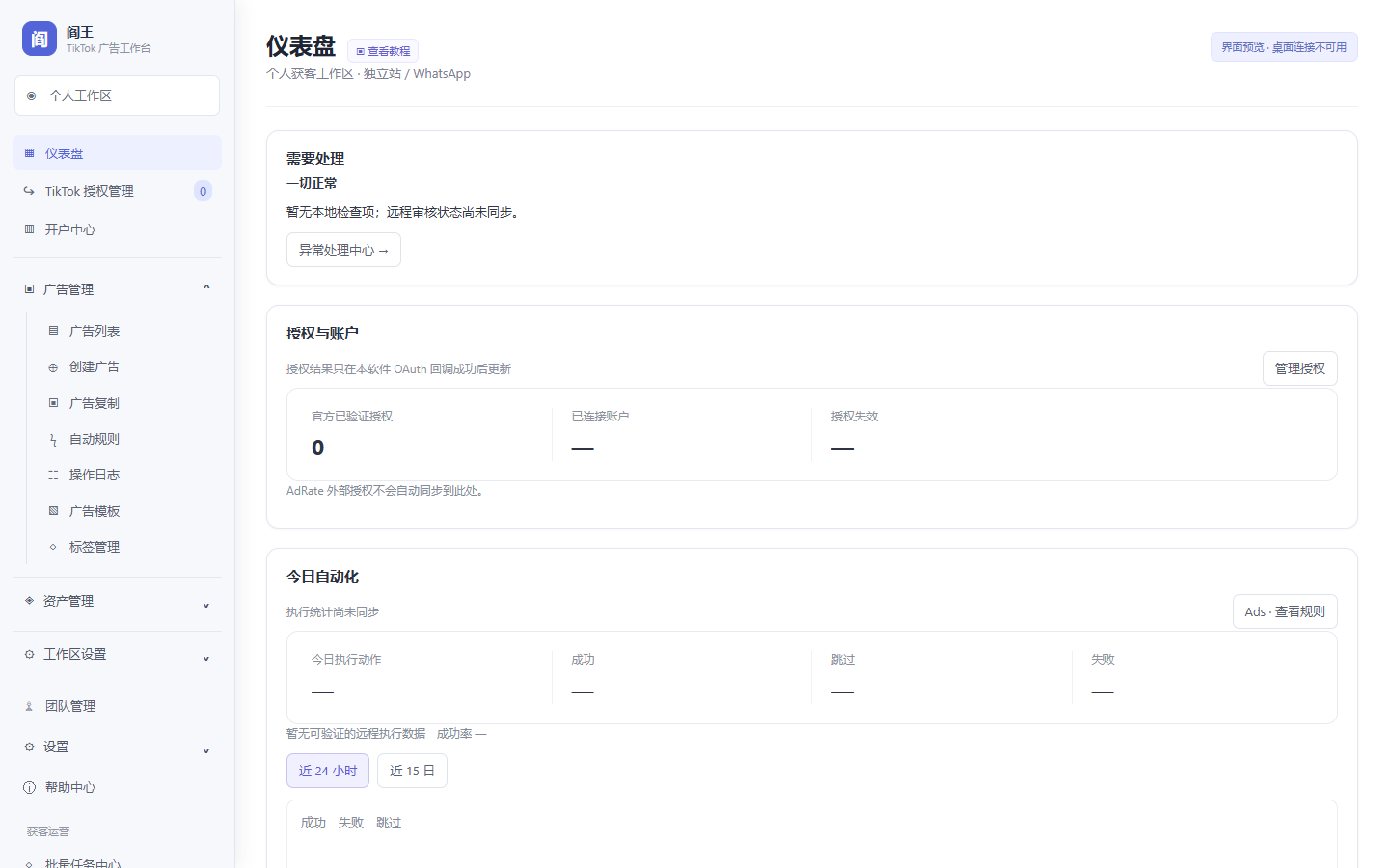Click the Ads · 查看规则 button

[x=1285, y=611]
